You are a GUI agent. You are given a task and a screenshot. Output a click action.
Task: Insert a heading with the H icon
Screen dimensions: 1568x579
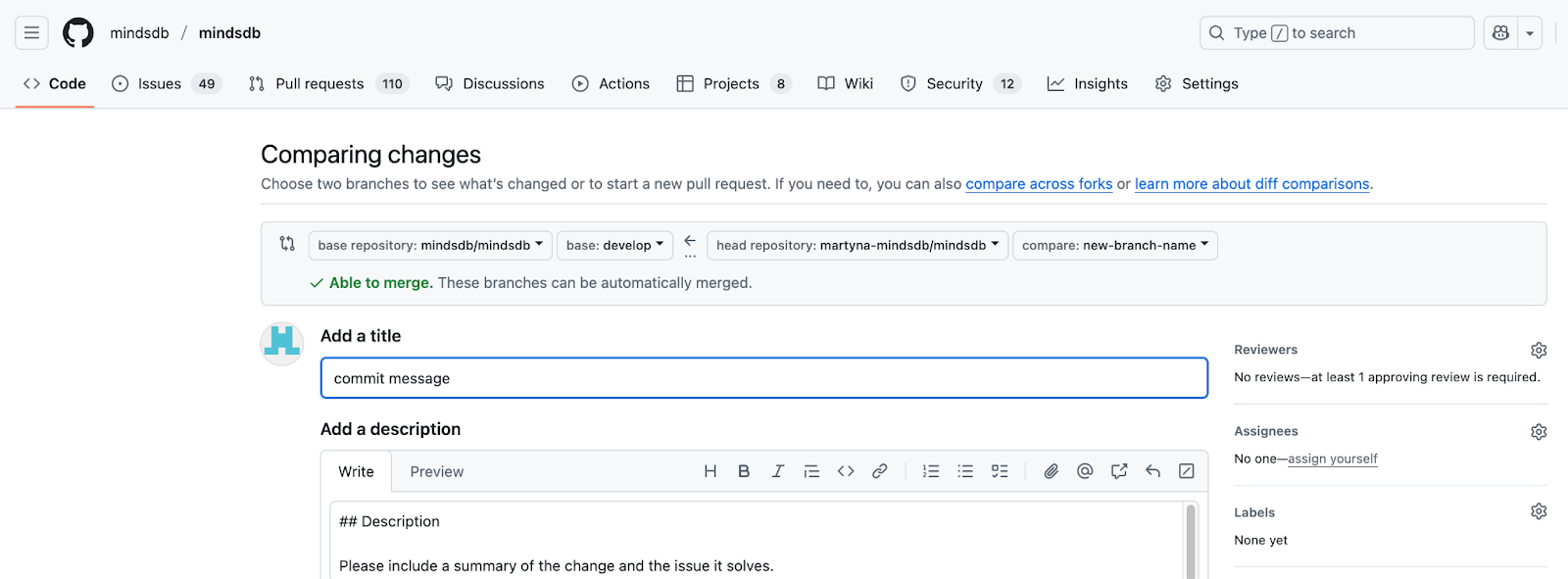[710, 471]
